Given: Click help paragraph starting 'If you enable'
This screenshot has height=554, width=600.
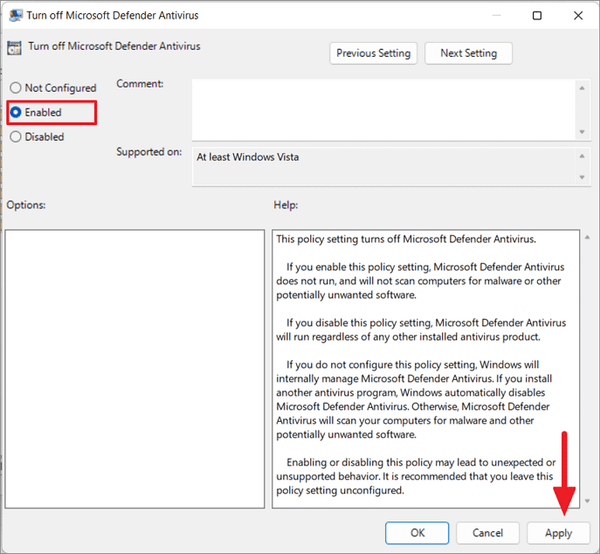Looking at the screenshot, I should tap(420, 281).
